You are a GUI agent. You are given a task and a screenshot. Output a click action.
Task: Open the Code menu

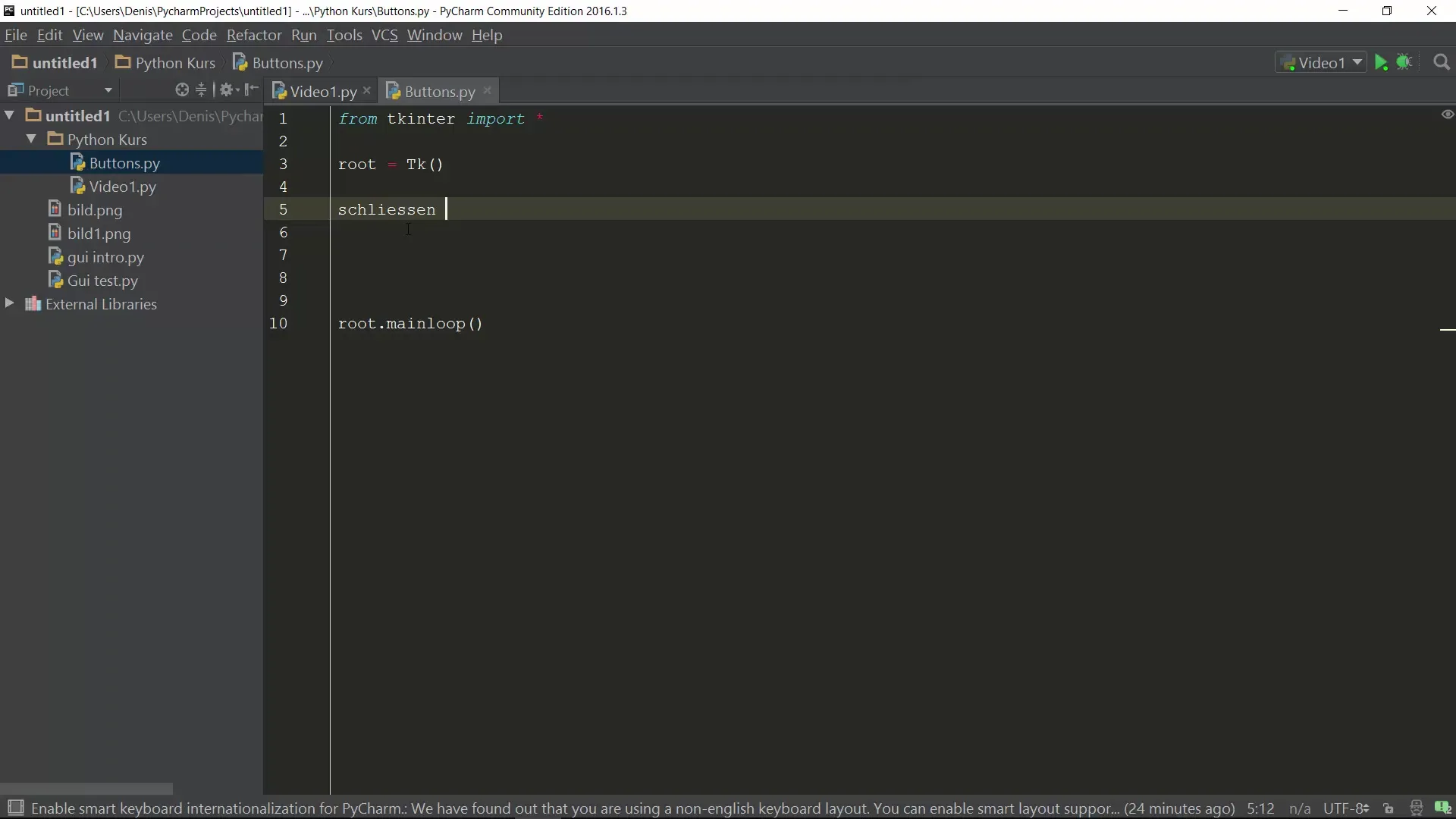(x=199, y=35)
